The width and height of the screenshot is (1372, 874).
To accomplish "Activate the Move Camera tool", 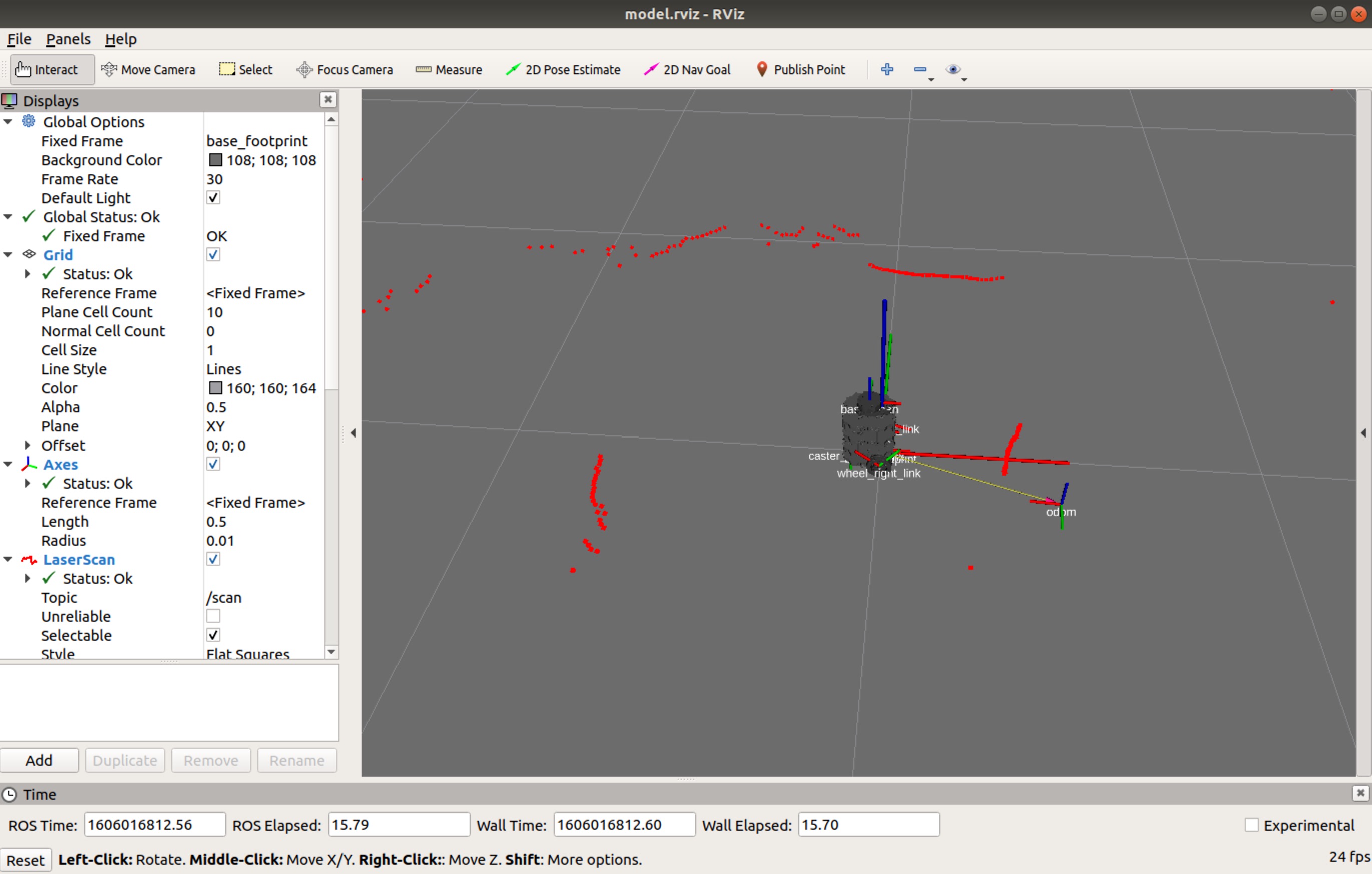I will (x=148, y=70).
